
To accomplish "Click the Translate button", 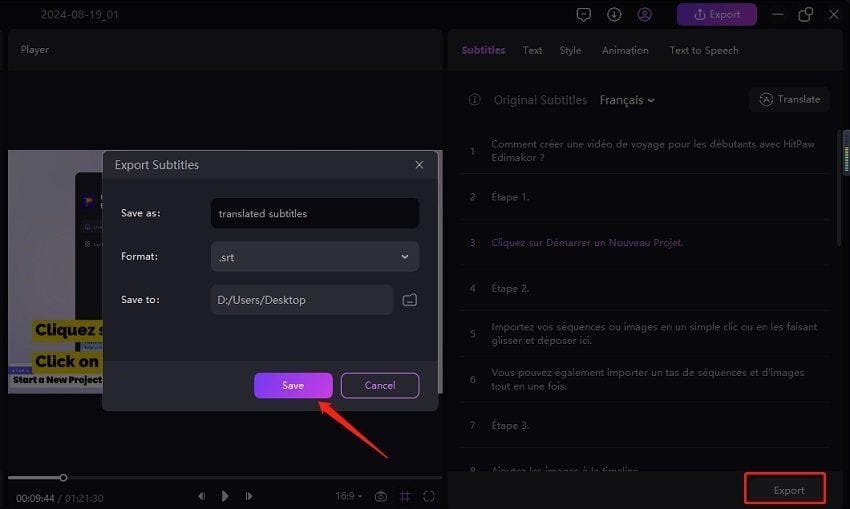I will point(789,99).
